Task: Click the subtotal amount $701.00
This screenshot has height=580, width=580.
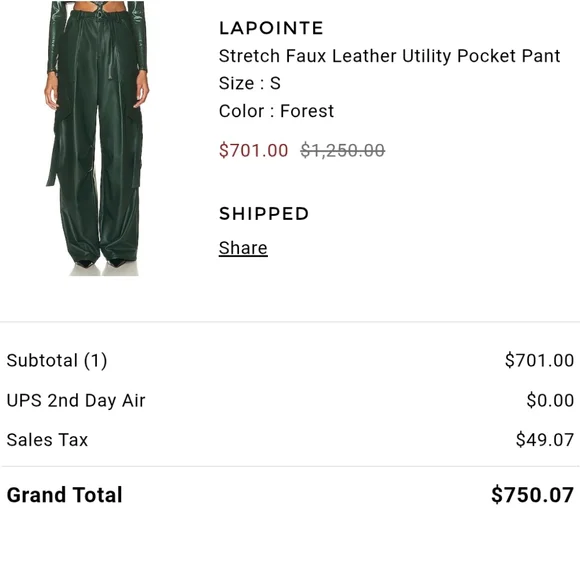Action: 539,361
